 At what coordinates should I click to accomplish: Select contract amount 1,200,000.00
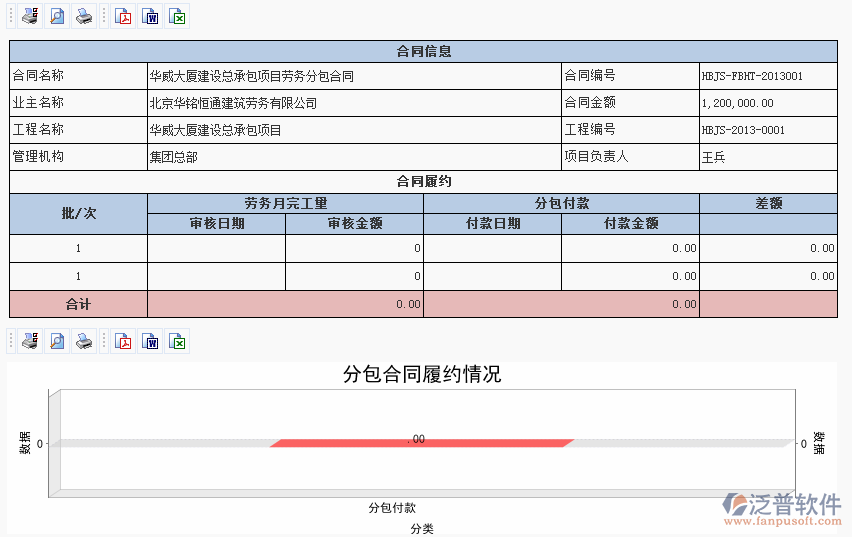737,103
